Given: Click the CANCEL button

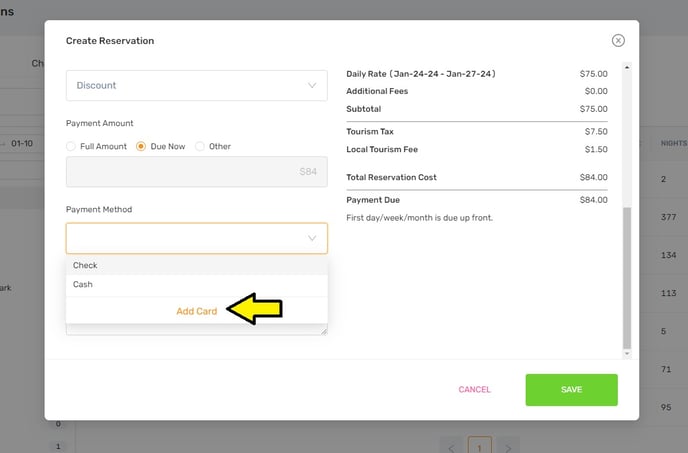Looking at the screenshot, I should click(x=474, y=389).
